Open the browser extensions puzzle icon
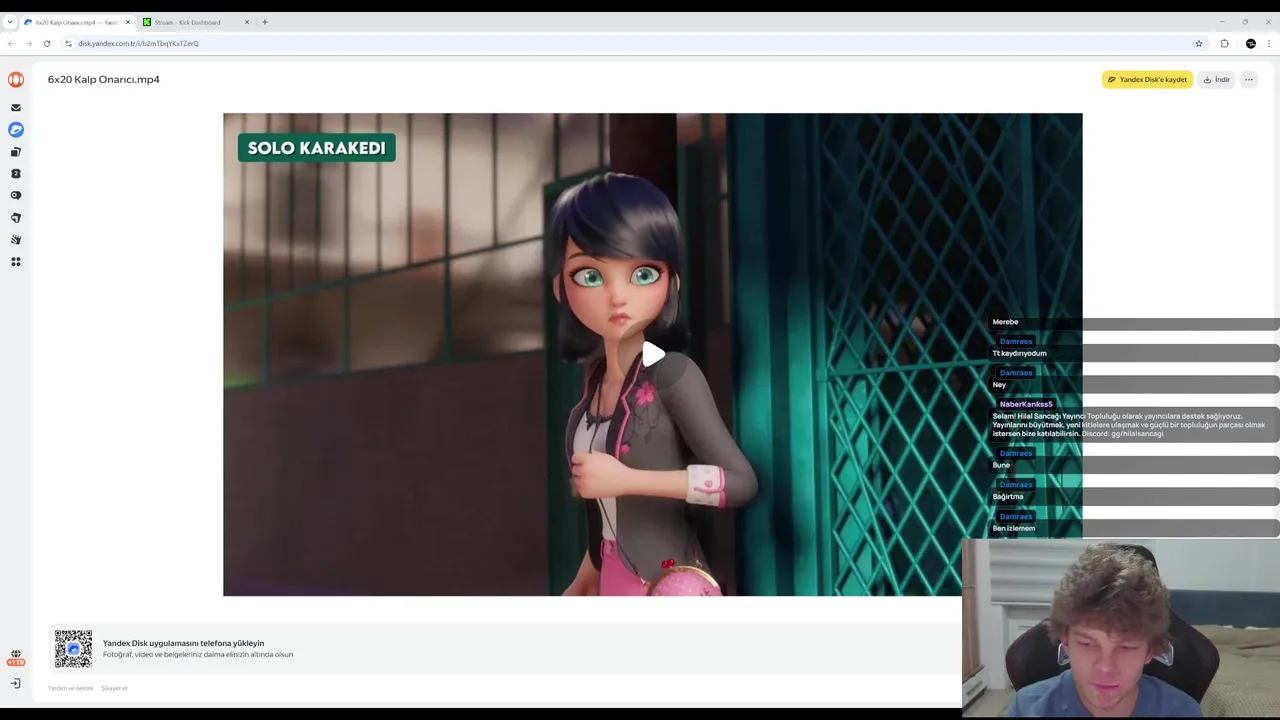The image size is (1280, 720). (x=1225, y=44)
